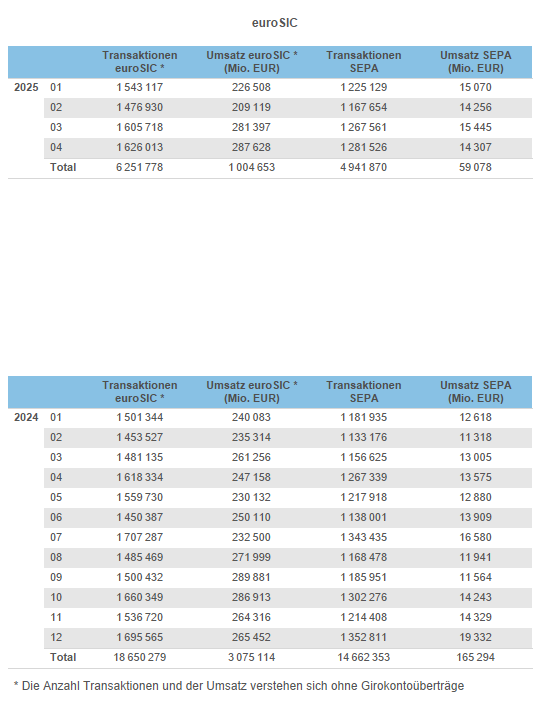550x710 pixels.
Task: Click 2024 Transaktionen SEPA column header
Action: pyautogui.click(x=363, y=392)
